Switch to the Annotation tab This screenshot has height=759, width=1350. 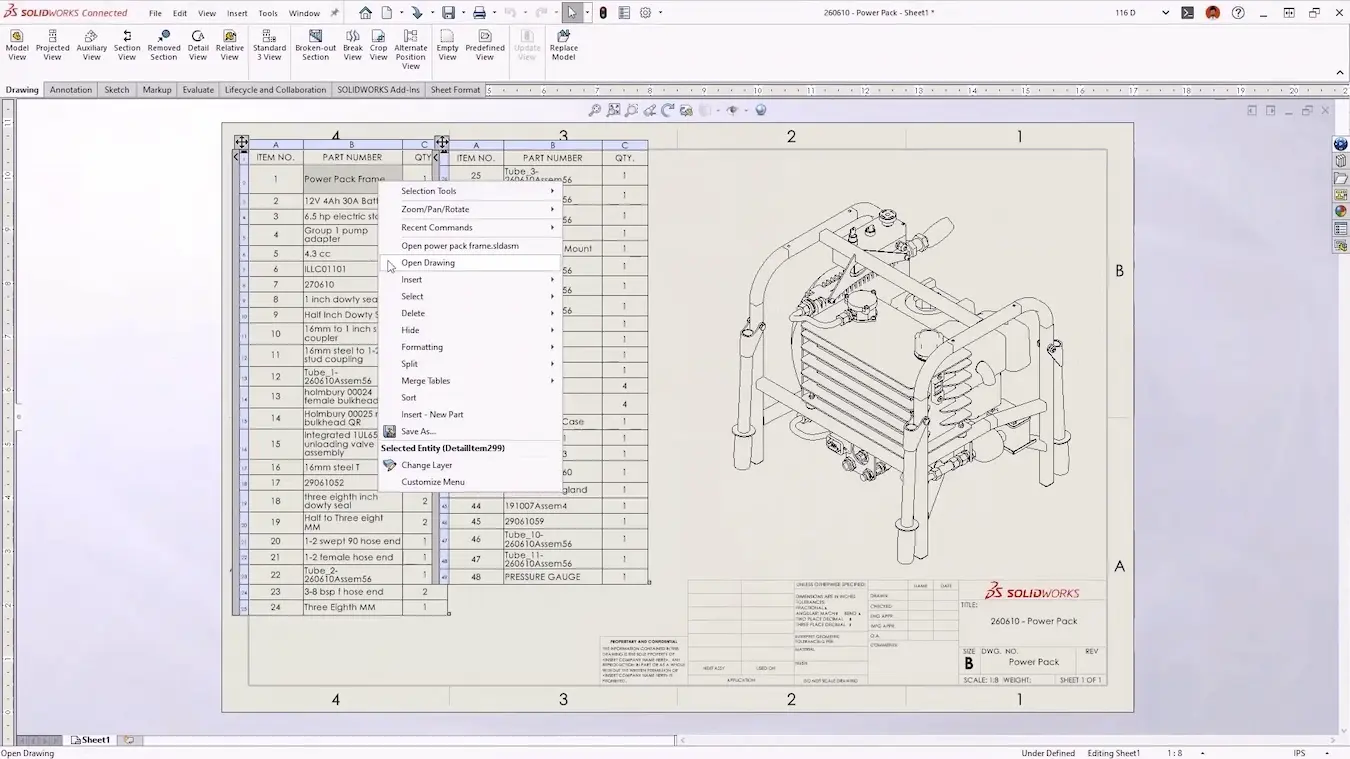tap(71, 90)
